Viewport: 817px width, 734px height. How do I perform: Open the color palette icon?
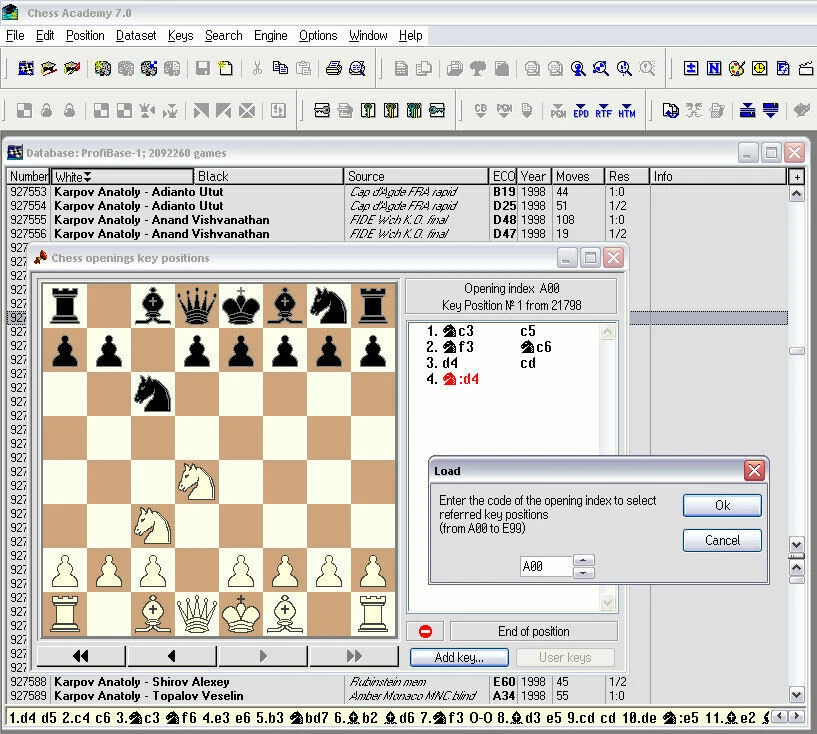[735, 69]
